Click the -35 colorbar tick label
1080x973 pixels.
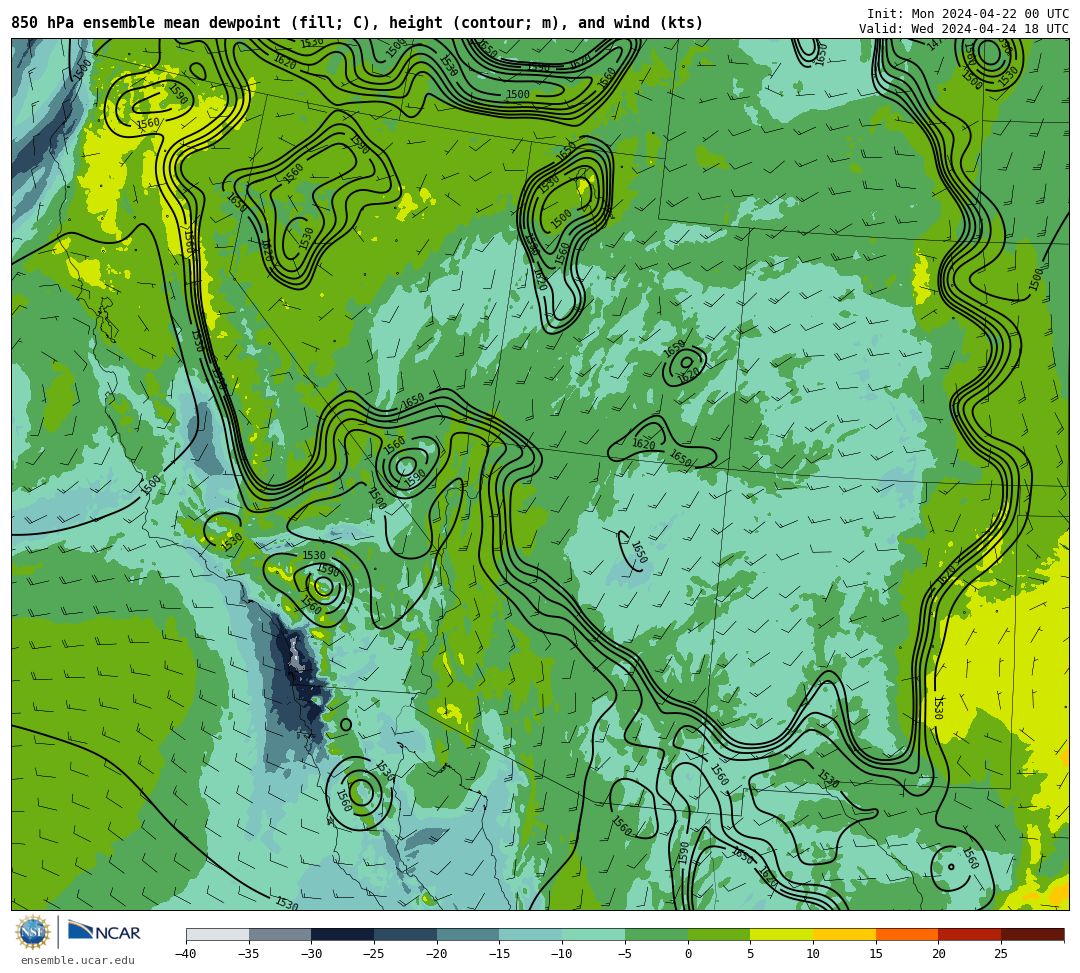[x=249, y=954]
